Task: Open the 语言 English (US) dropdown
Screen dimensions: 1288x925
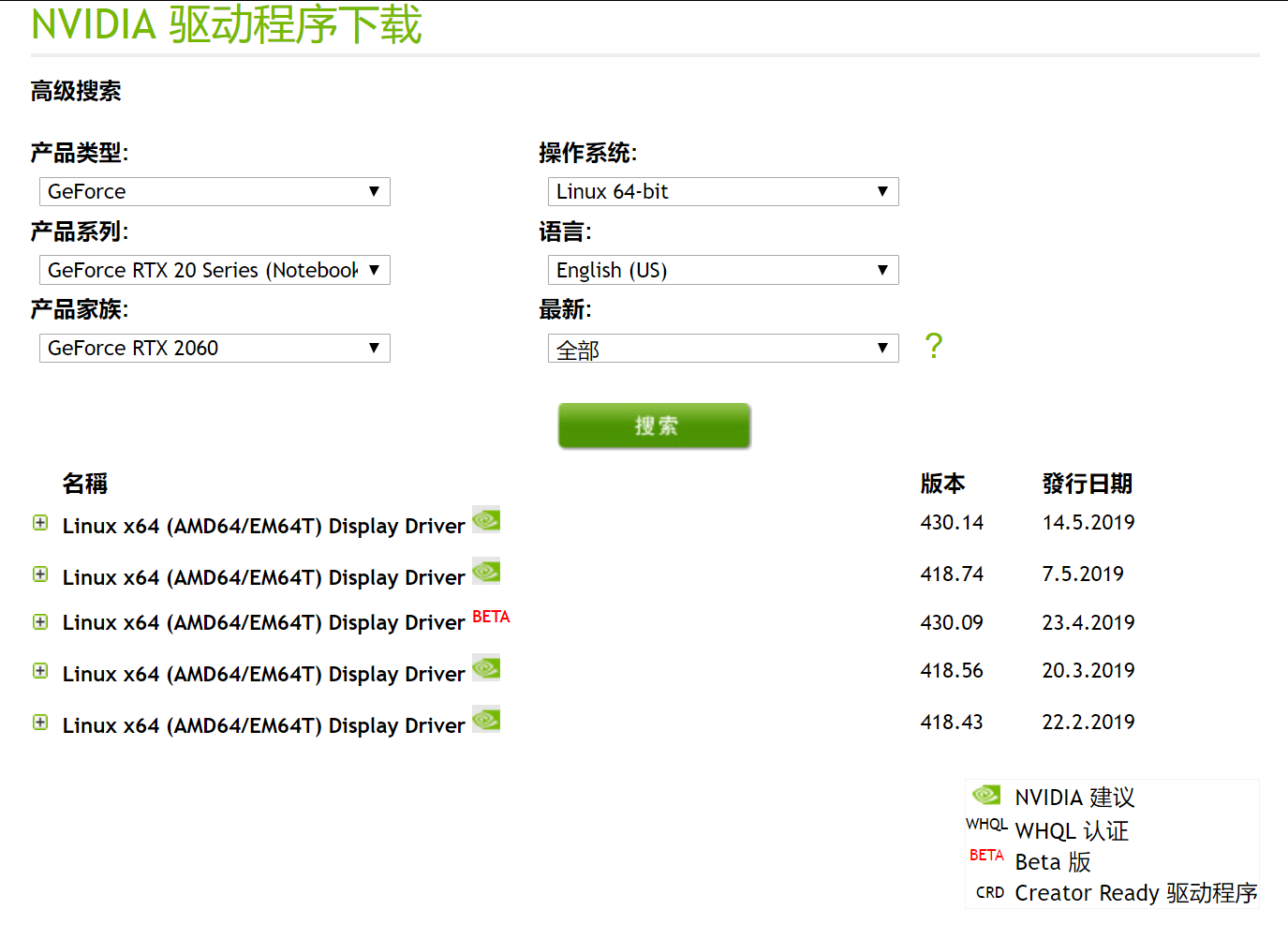Action: coord(723,270)
